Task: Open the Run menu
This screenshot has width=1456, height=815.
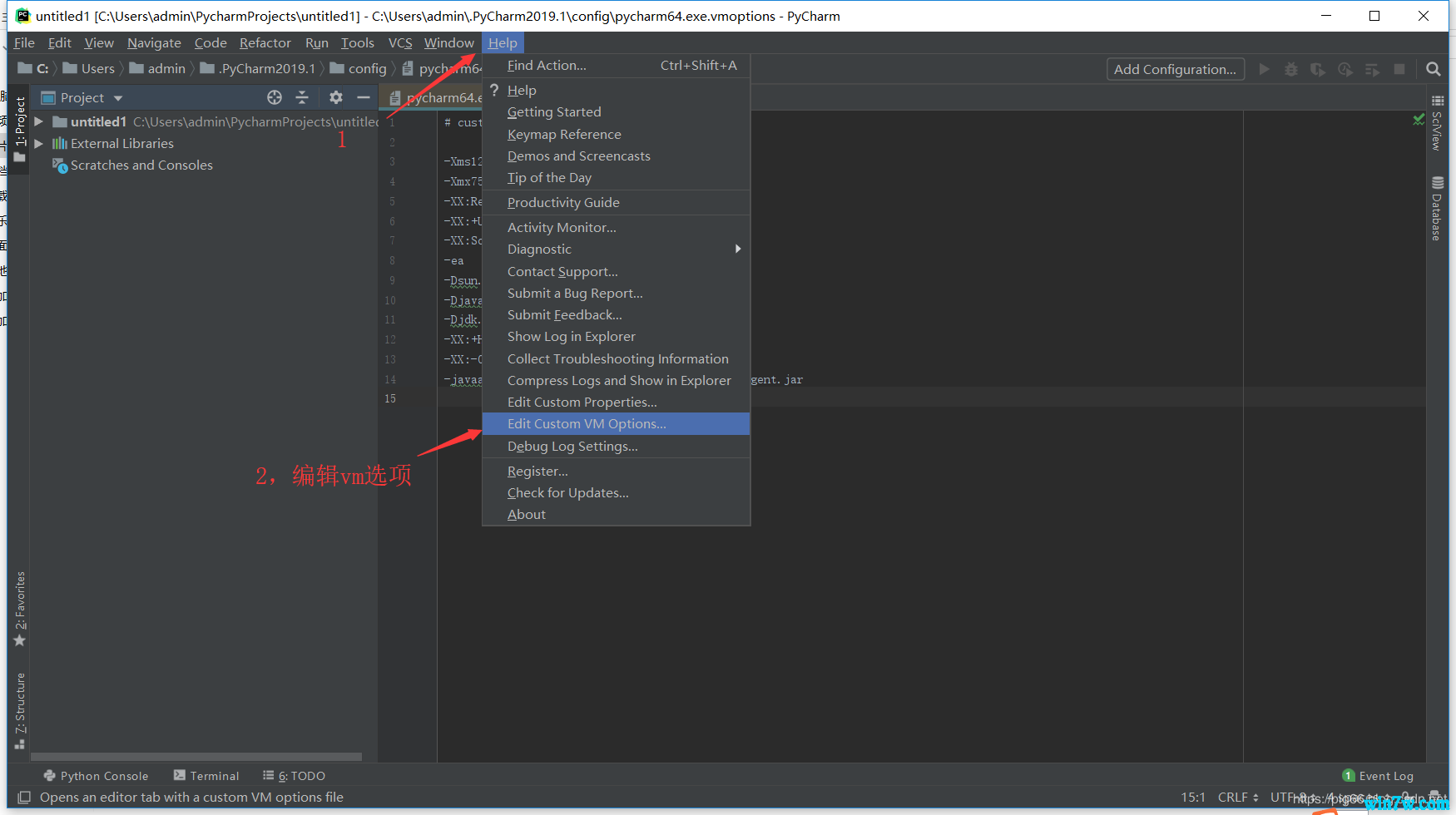Action: [x=317, y=42]
